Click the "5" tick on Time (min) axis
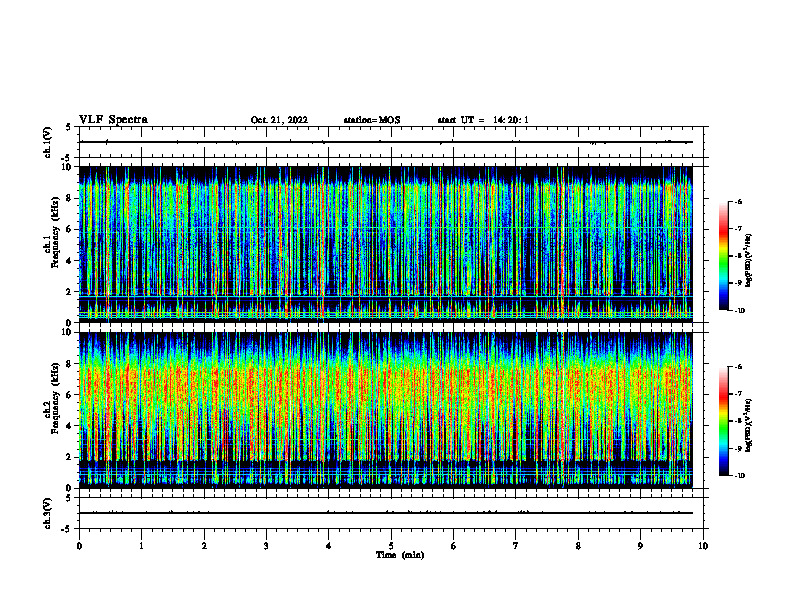Viewport: 792px width, 612px height. tap(391, 546)
